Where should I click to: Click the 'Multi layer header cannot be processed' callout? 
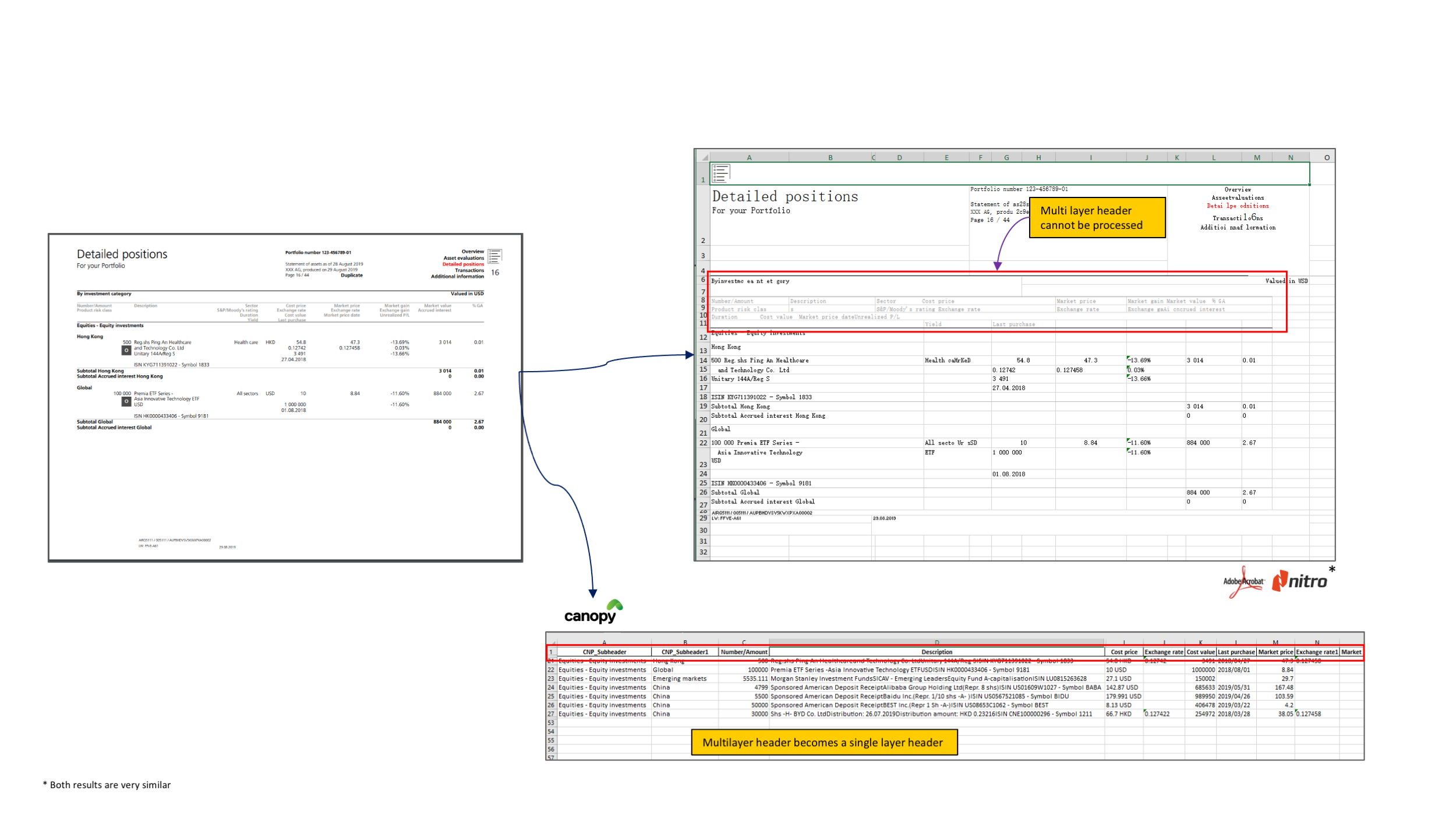[x=1097, y=218]
